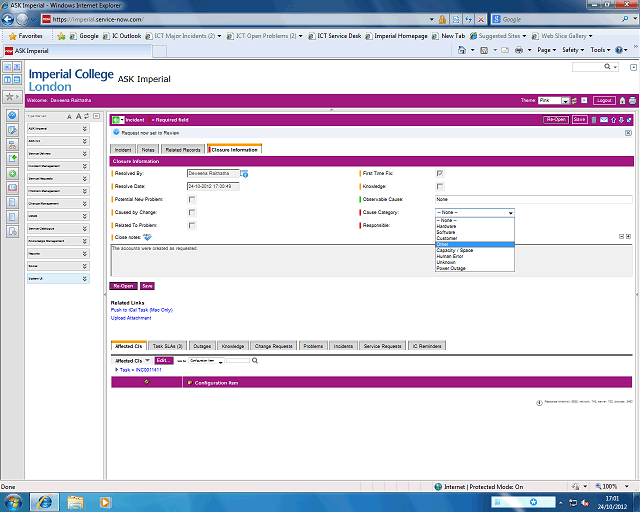Click the green back arrow beside Incident
The width and height of the screenshot is (640, 512).
coord(118,119)
